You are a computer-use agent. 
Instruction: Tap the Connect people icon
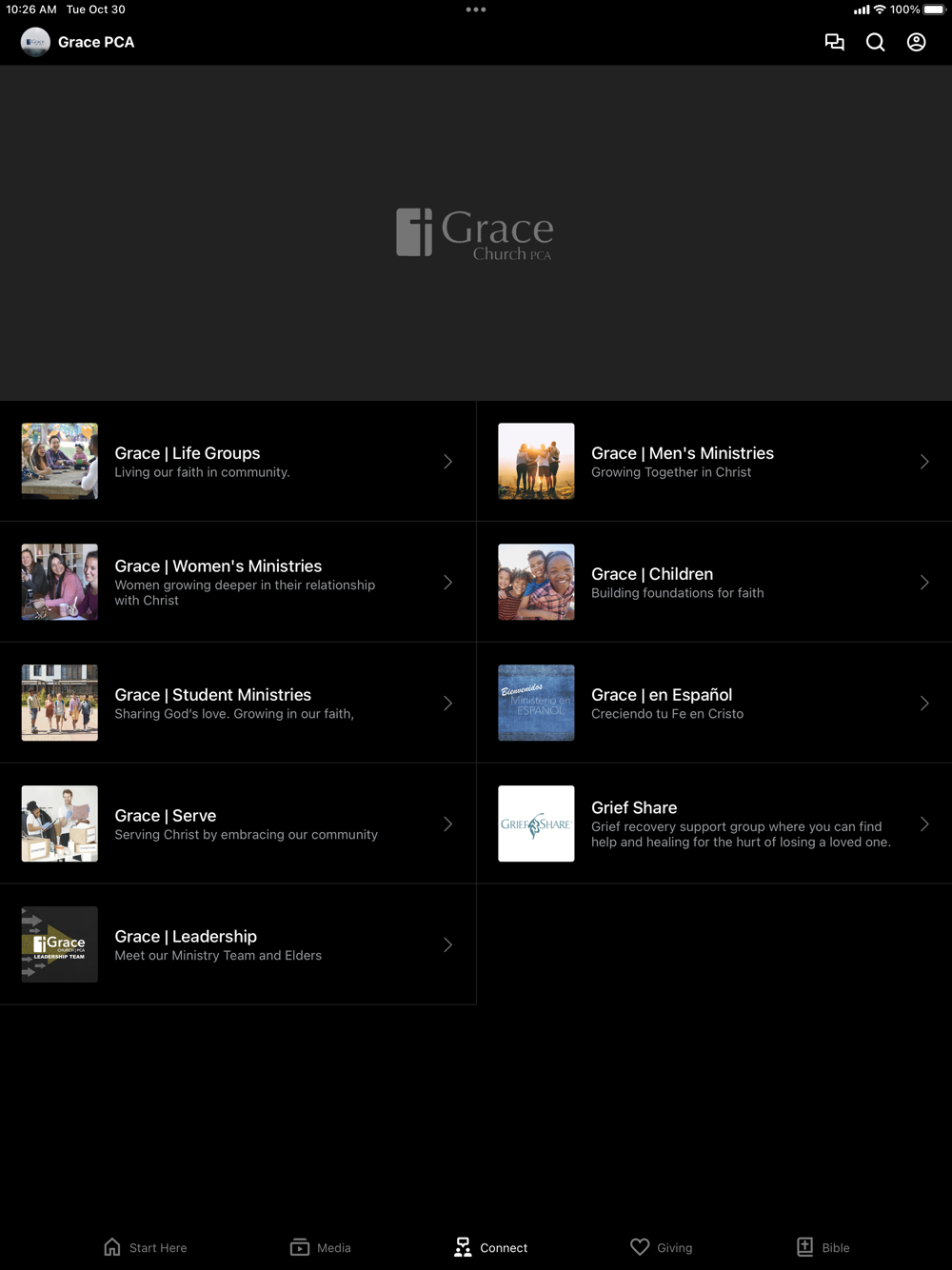(463, 1247)
